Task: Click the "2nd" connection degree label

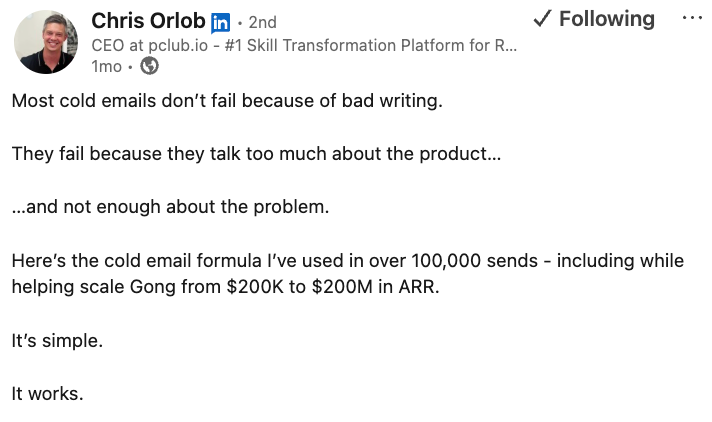Action: [x=262, y=22]
